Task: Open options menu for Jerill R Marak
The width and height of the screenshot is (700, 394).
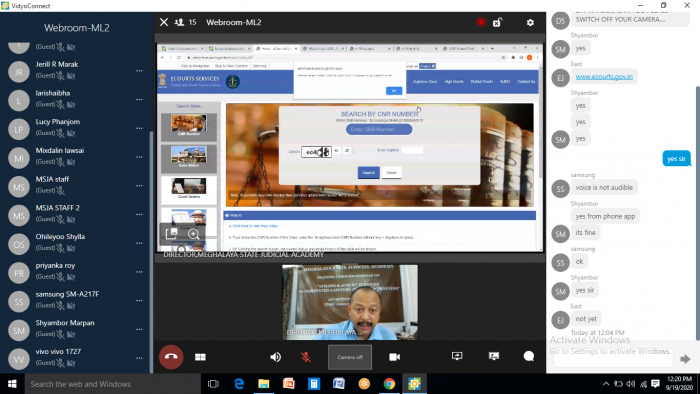Action: [139, 71]
